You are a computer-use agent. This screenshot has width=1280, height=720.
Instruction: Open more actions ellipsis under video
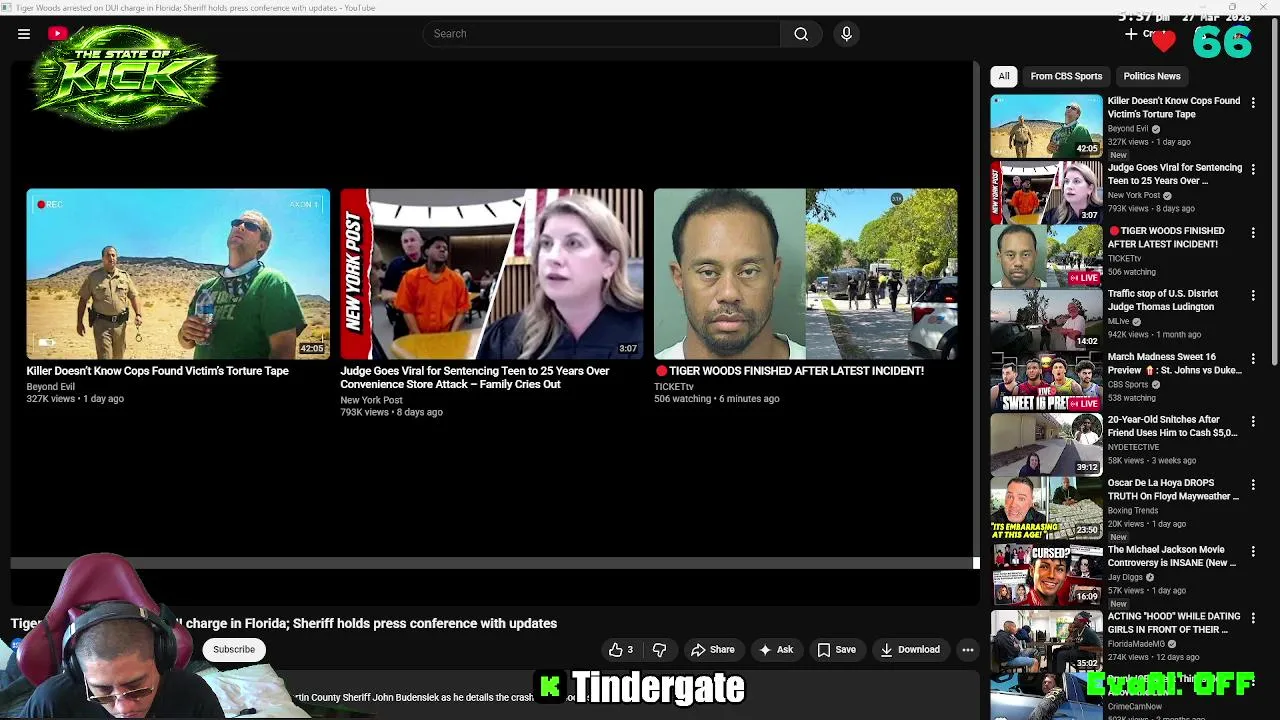[x=968, y=650]
